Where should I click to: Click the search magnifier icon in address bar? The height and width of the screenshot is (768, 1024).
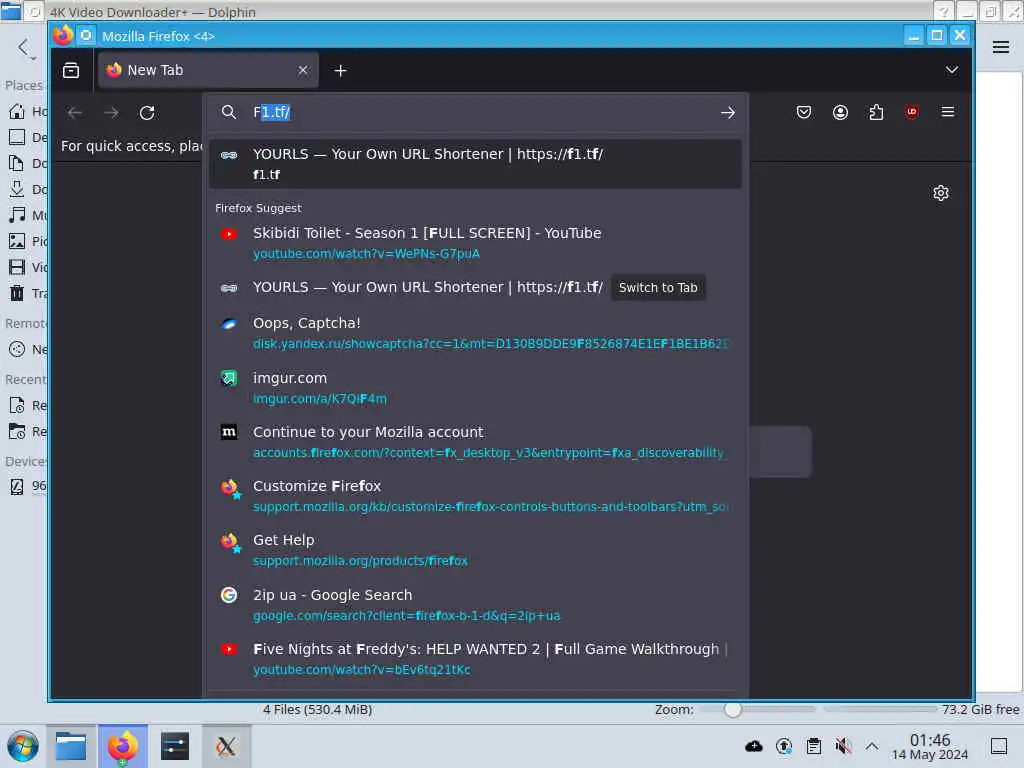pos(229,112)
